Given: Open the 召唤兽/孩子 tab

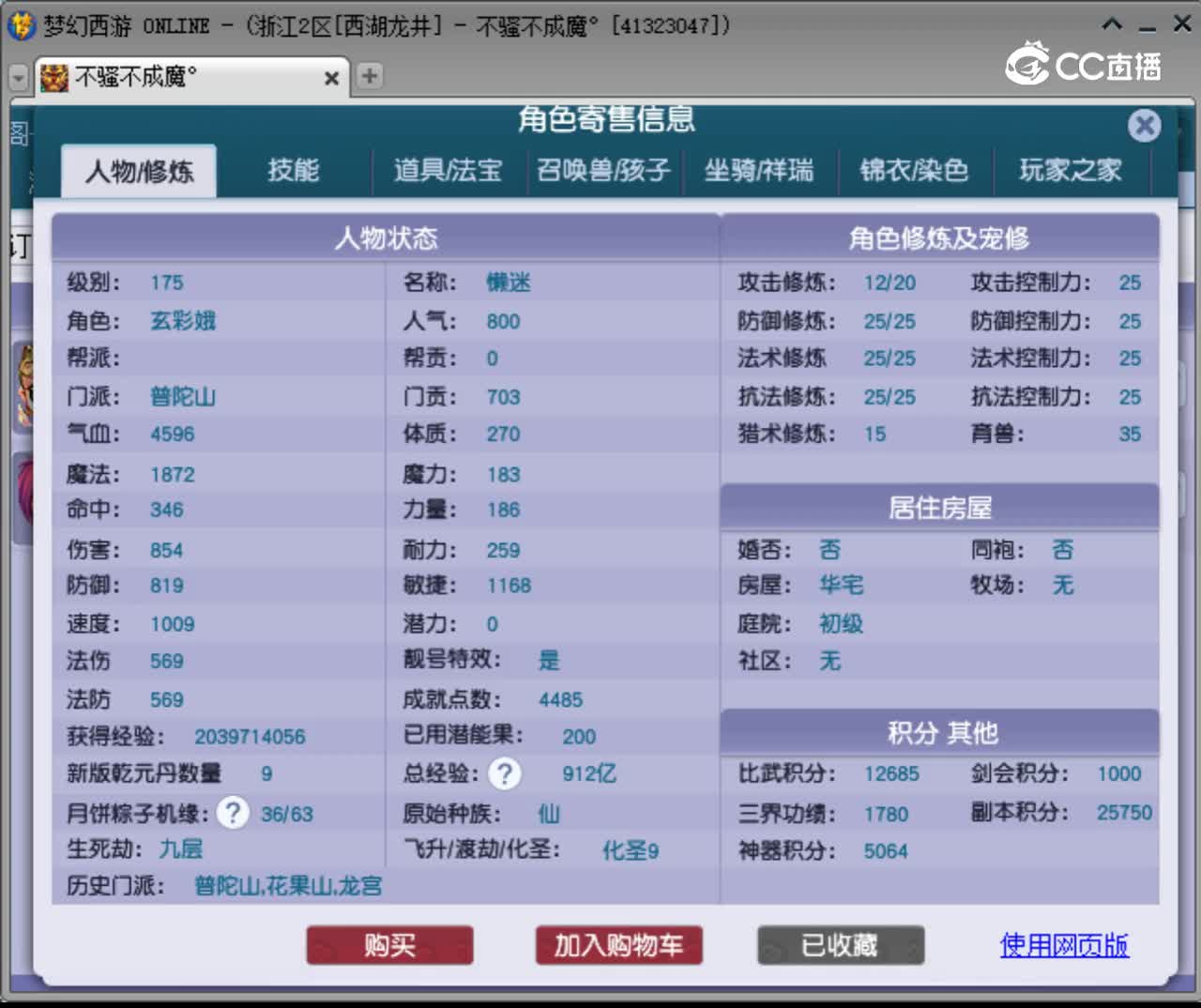Looking at the screenshot, I should click(x=603, y=170).
